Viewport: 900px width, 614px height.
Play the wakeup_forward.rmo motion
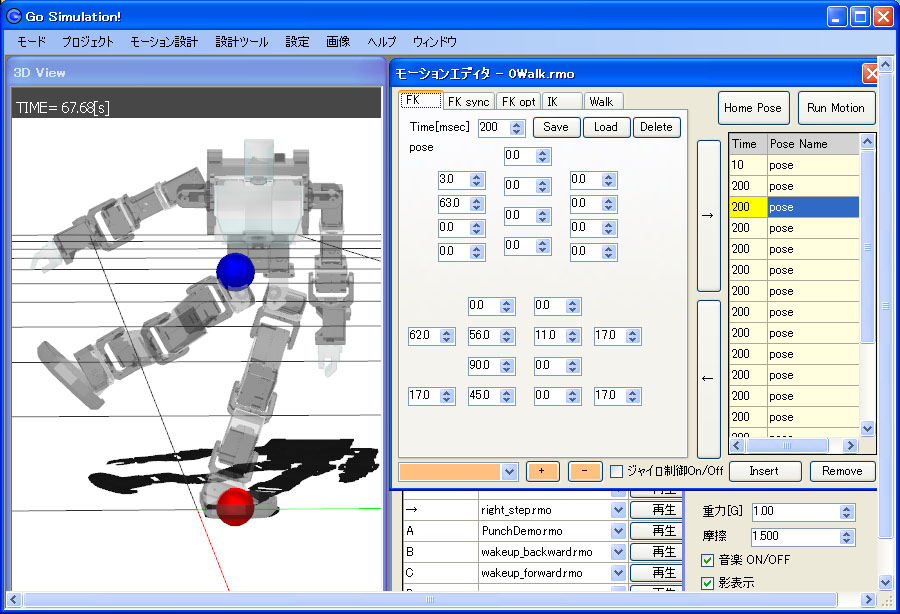click(656, 573)
